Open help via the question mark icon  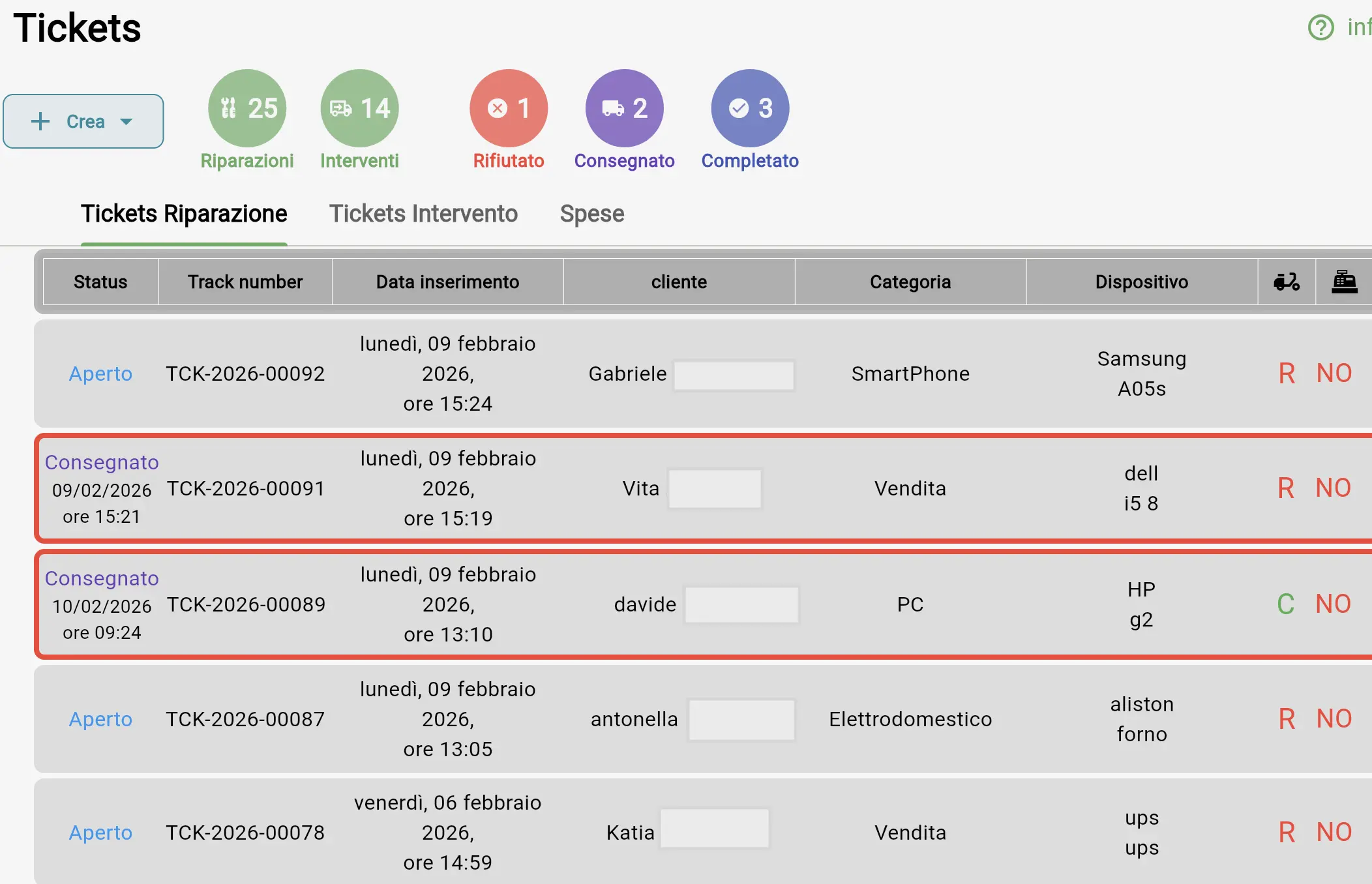coord(1320,27)
